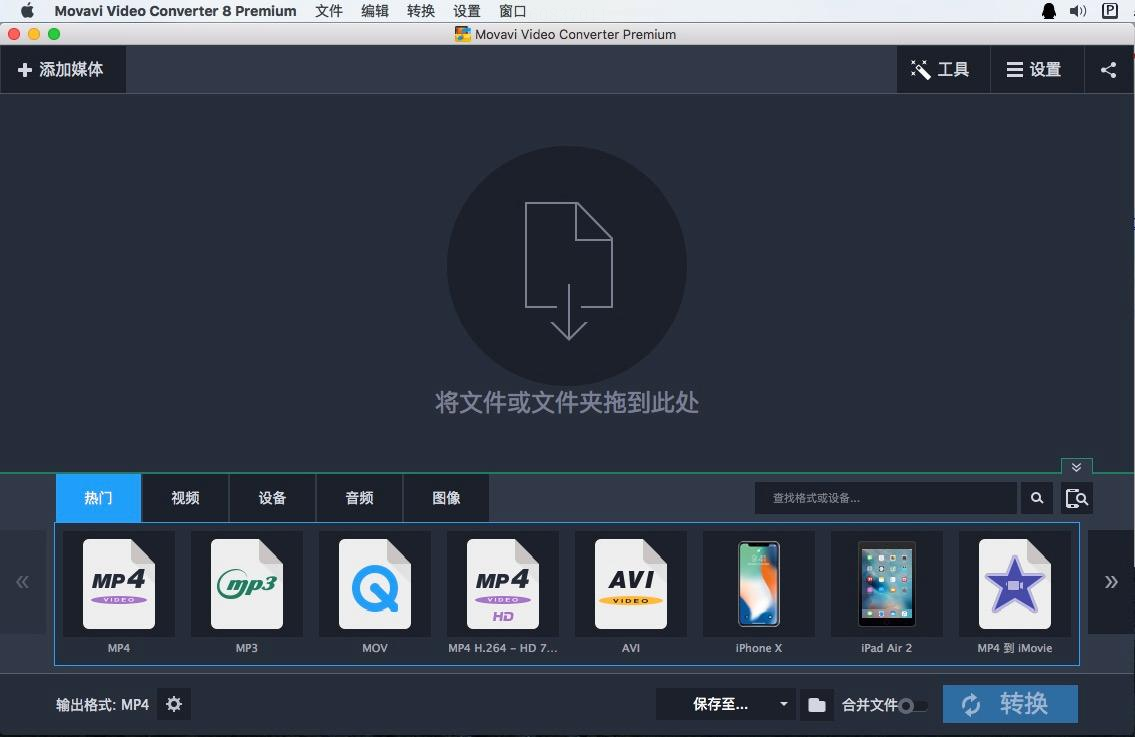
Task: Click the share icon in top toolbar
Action: coord(1108,70)
